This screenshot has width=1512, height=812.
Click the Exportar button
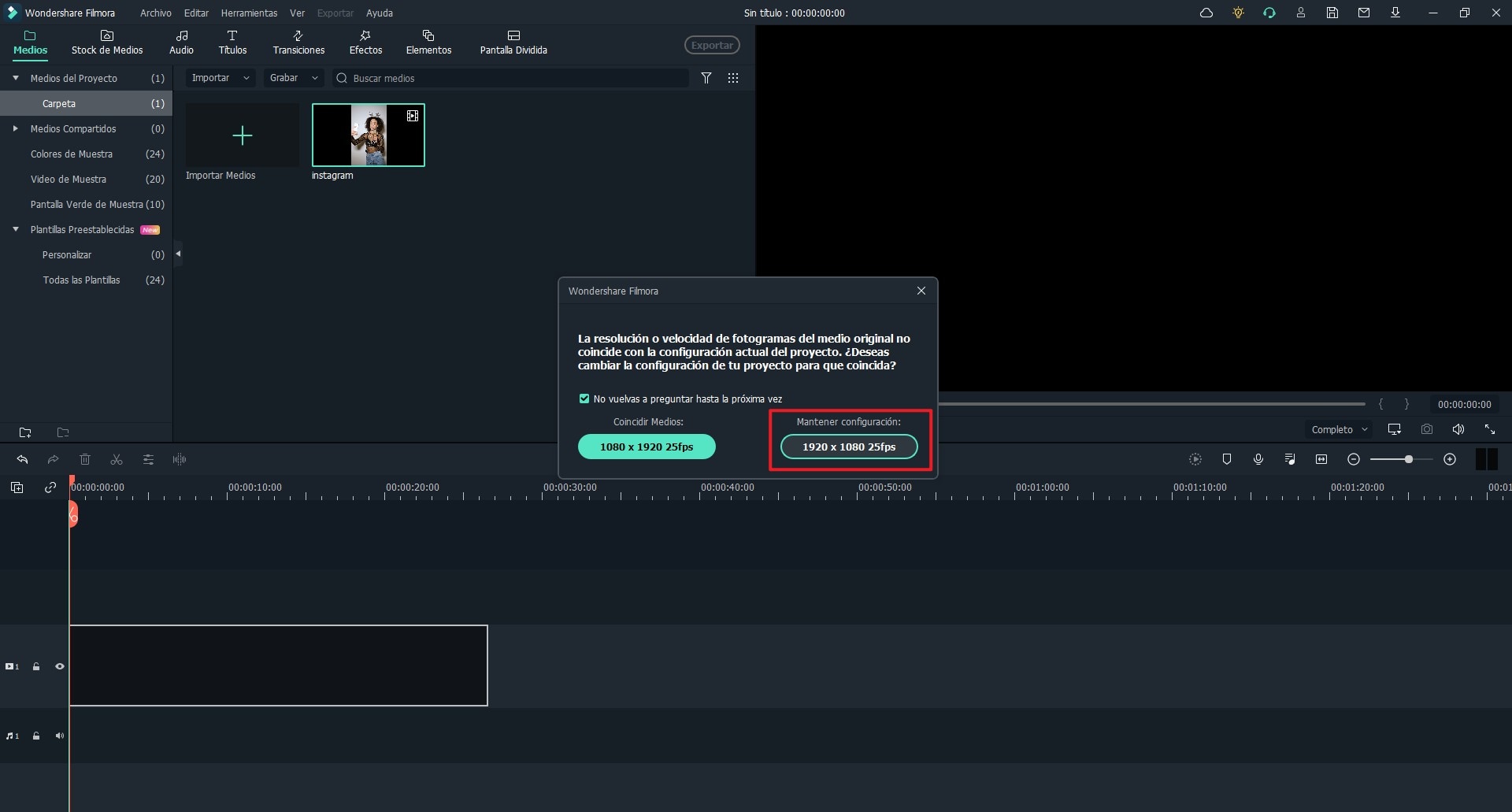tap(712, 45)
